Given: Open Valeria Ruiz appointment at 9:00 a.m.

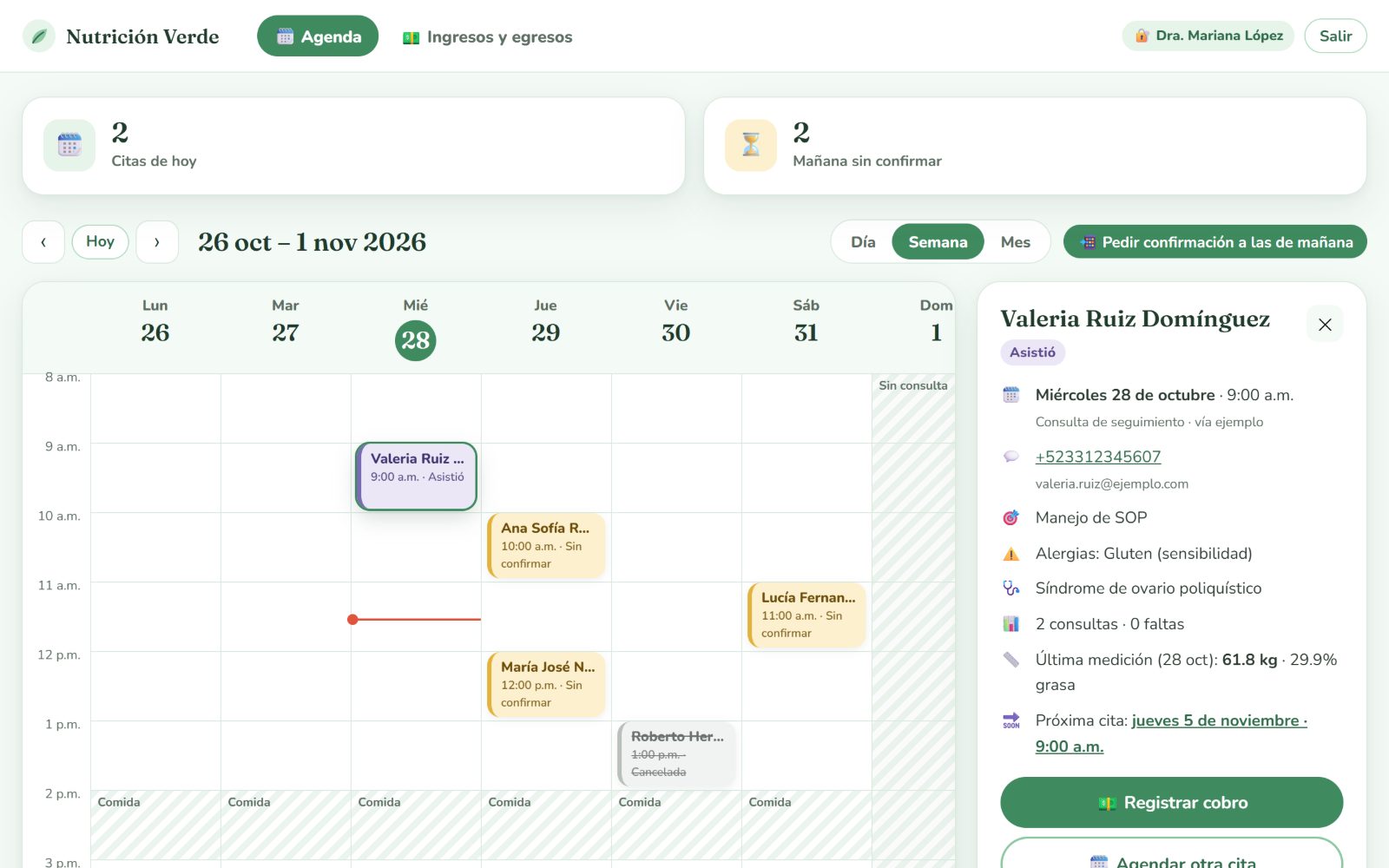Looking at the screenshot, I should (x=417, y=477).
